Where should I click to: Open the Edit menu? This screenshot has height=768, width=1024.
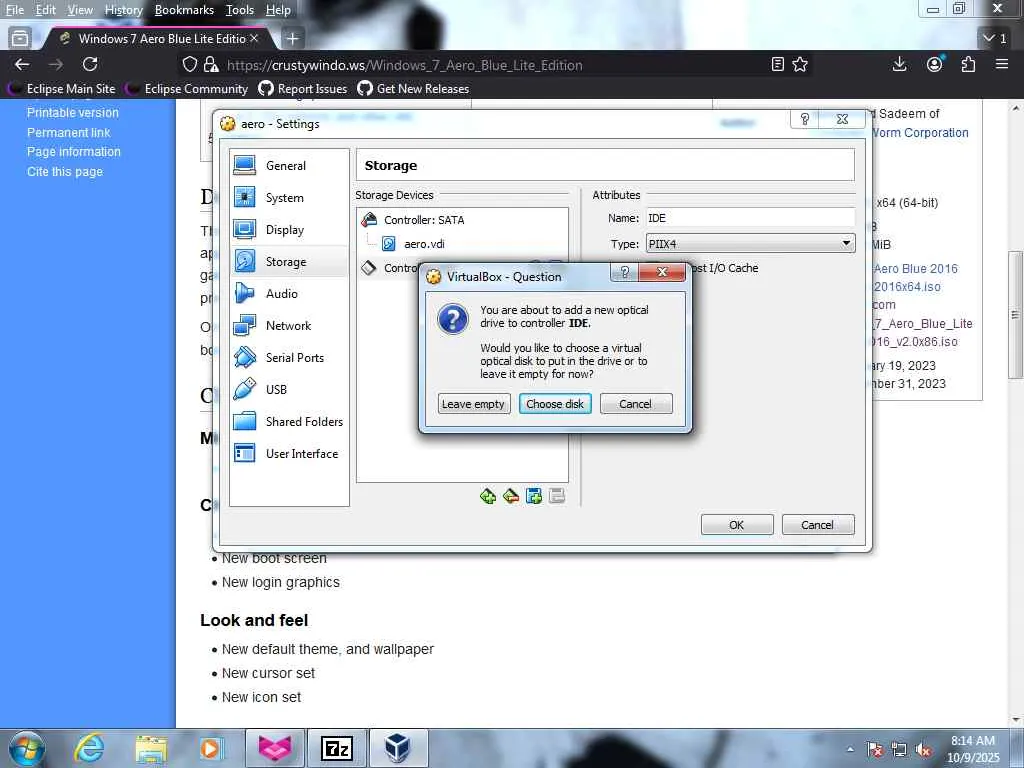coord(45,10)
